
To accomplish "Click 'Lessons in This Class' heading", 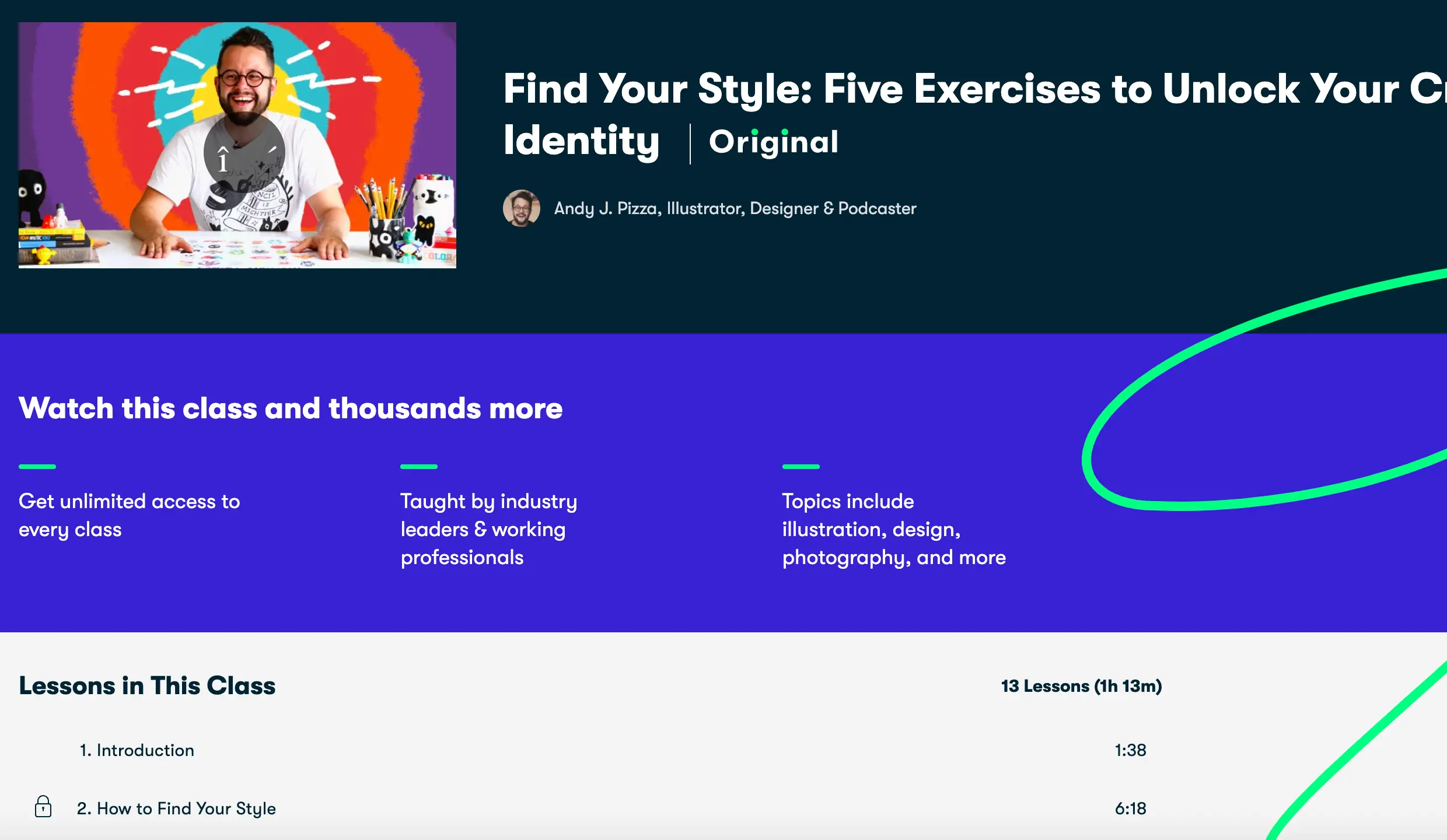I will point(147,686).
